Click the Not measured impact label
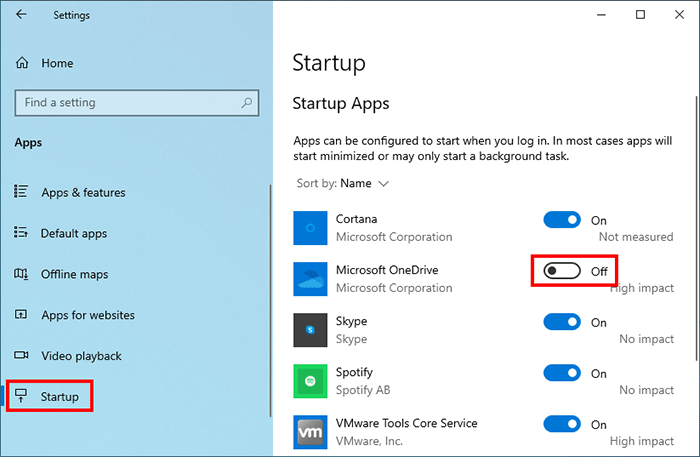The image size is (700, 457). point(636,237)
